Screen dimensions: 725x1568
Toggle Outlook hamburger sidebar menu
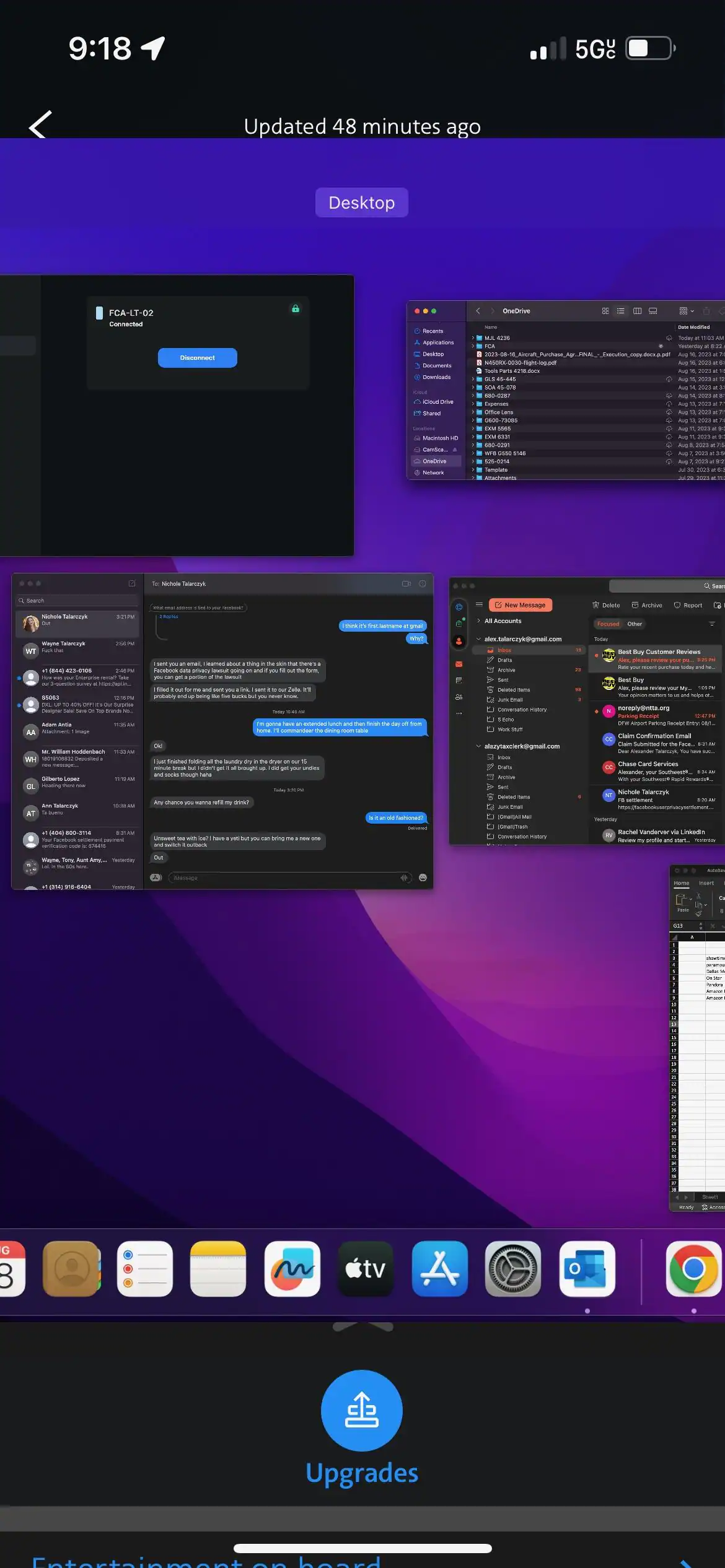click(479, 604)
